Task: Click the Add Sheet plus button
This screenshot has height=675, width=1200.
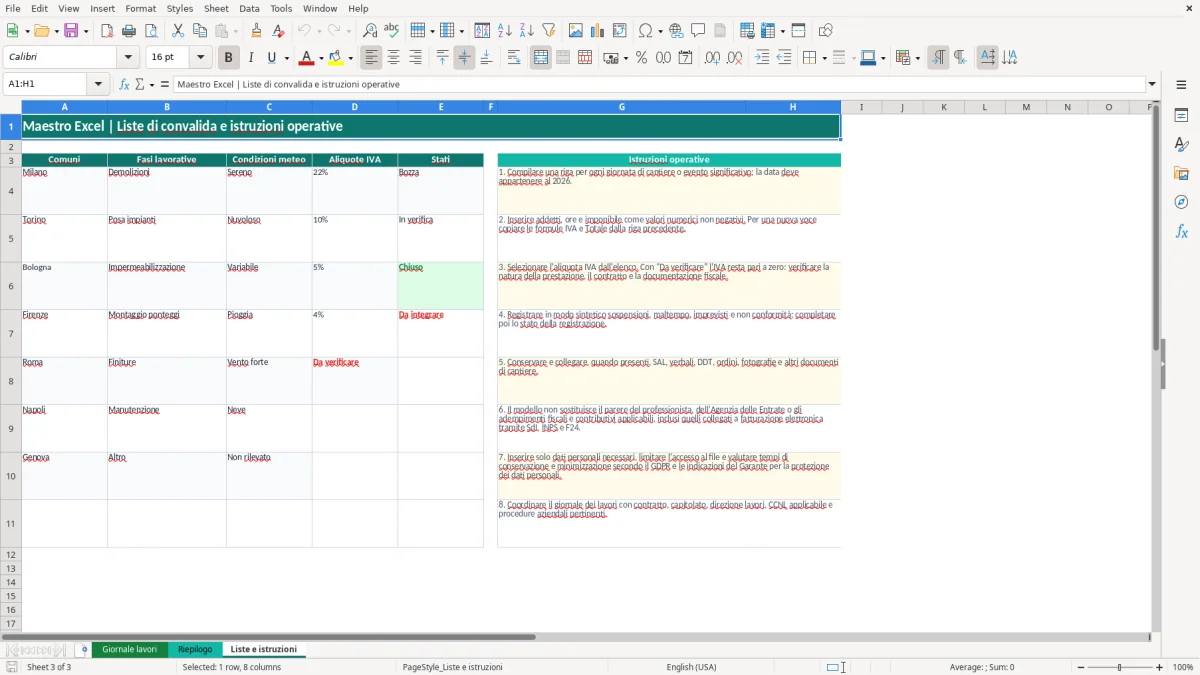Action: 84,649
